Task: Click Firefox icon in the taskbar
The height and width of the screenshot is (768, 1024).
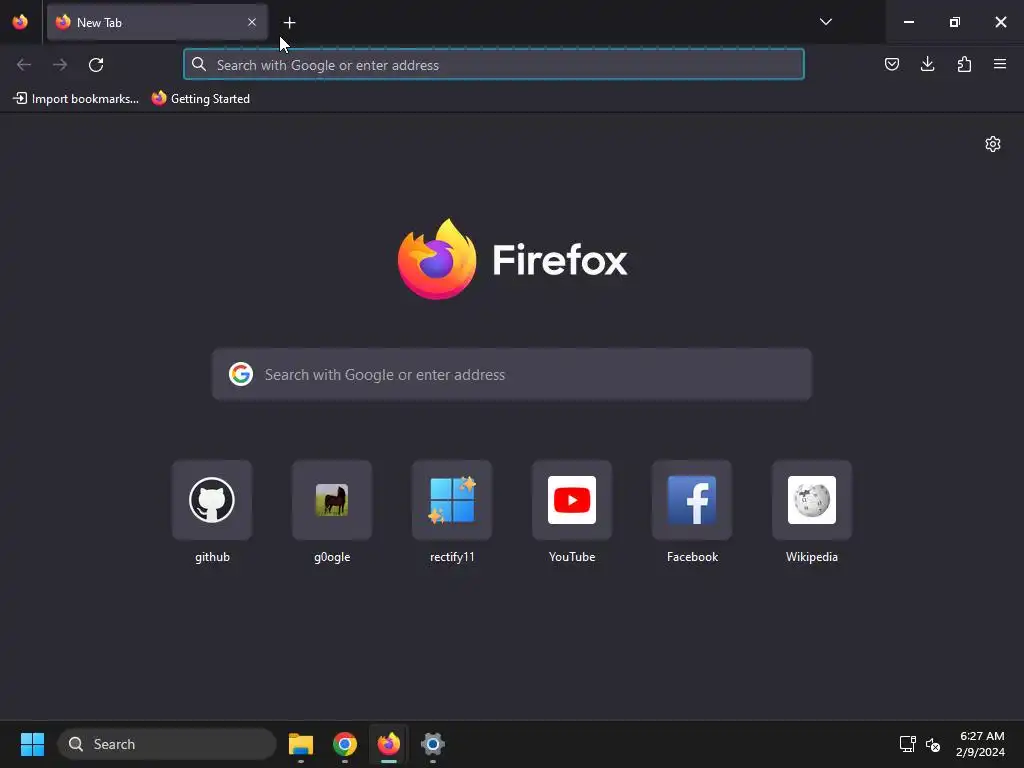Action: (x=389, y=744)
